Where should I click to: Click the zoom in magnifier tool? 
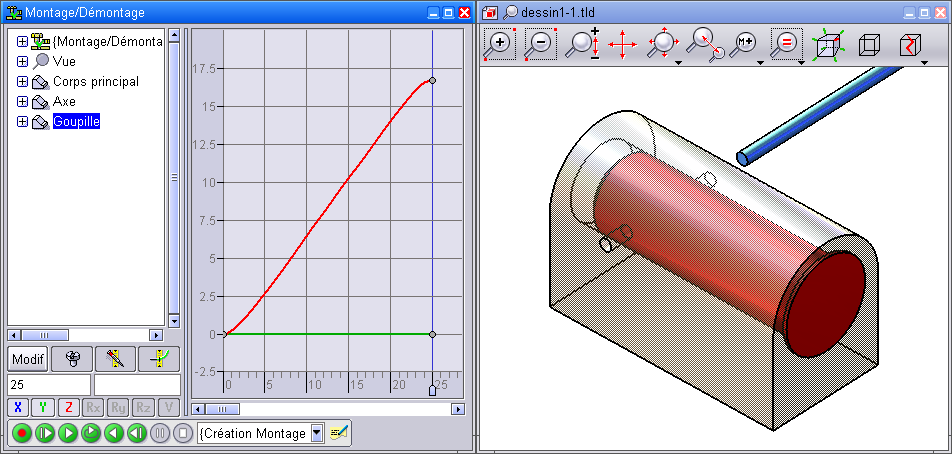[x=500, y=44]
